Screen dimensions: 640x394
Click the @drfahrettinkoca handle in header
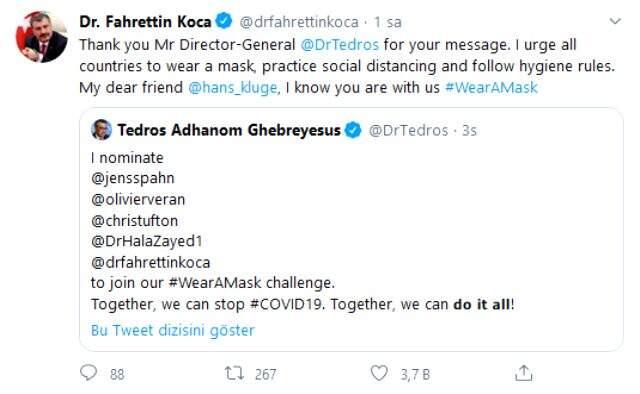pyautogui.click(x=299, y=22)
